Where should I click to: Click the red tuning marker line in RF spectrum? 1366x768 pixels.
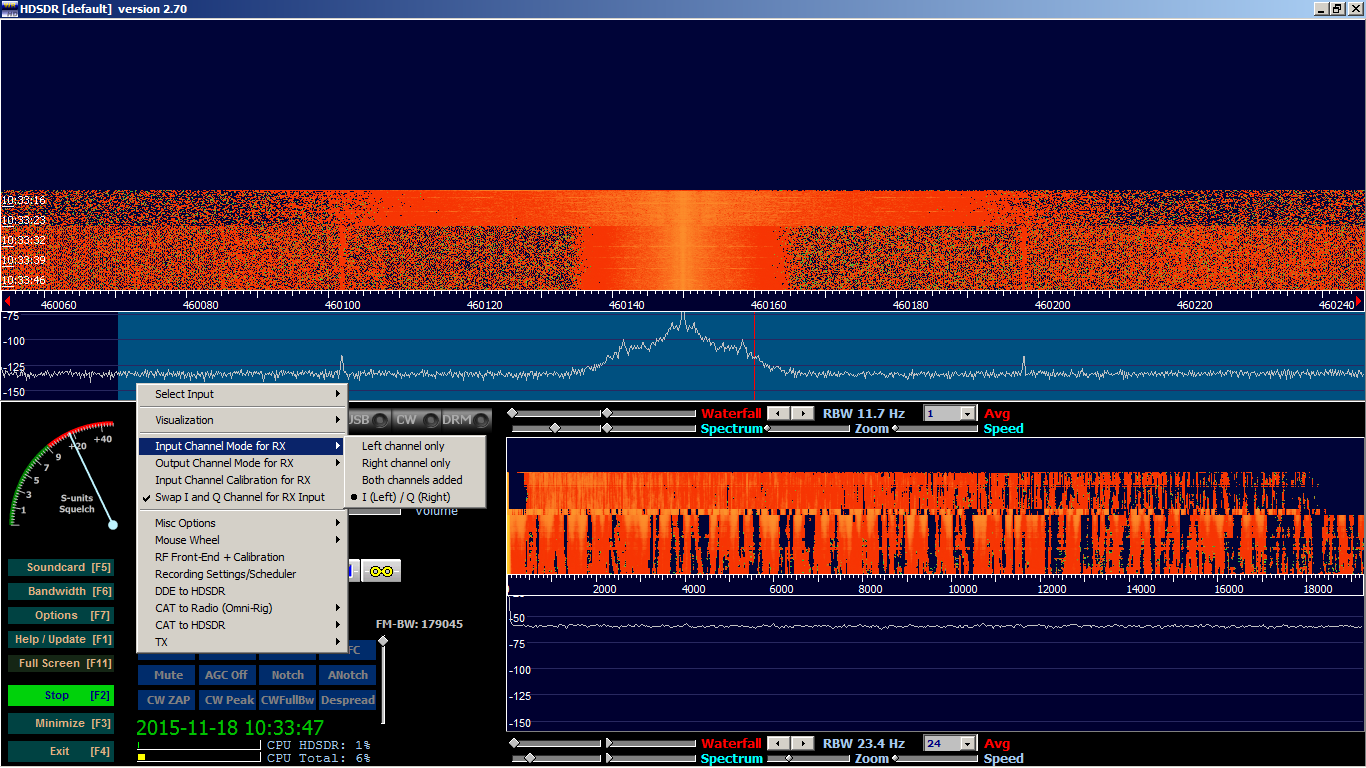tap(754, 356)
